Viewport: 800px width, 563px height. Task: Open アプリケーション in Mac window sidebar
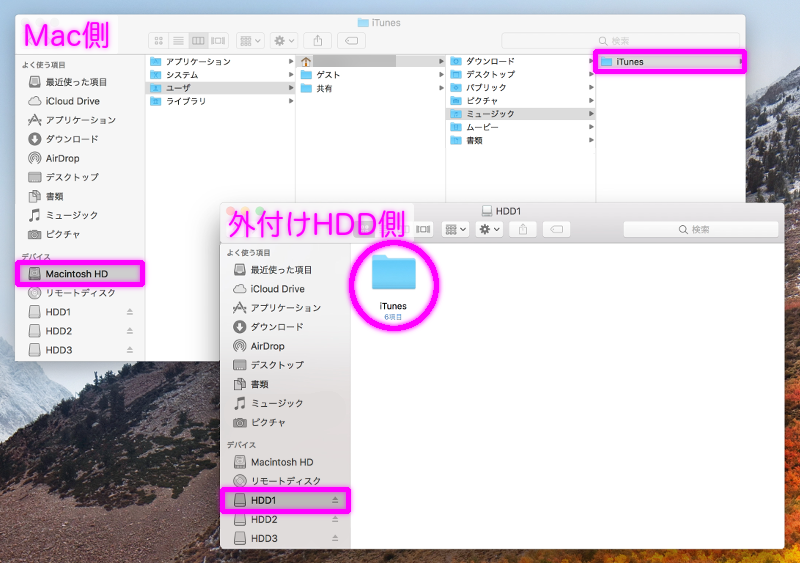click(x=72, y=120)
